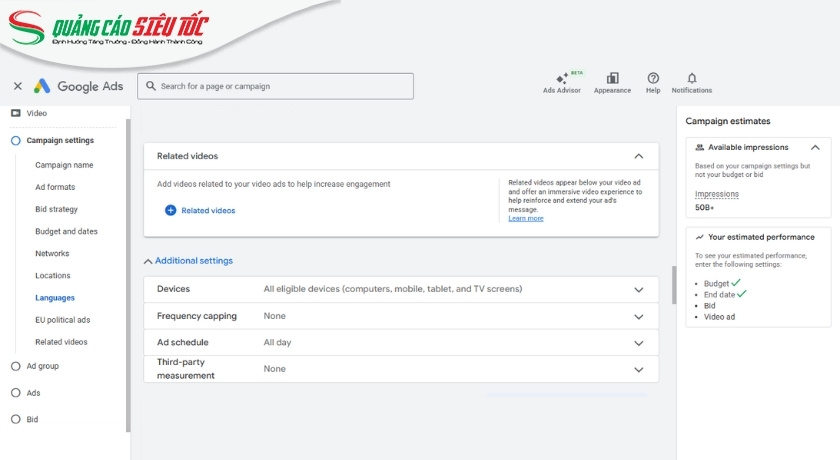Open the Help question mark icon
Viewport: 840px width, 460px height.
653,79
